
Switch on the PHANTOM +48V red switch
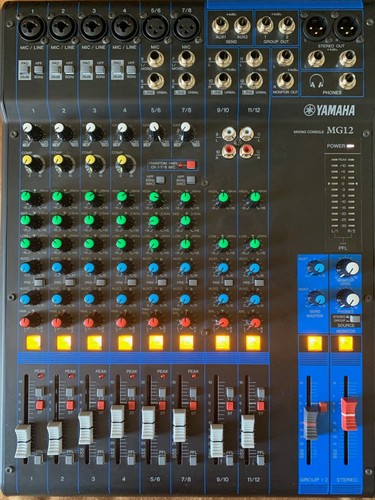(190, 165)
